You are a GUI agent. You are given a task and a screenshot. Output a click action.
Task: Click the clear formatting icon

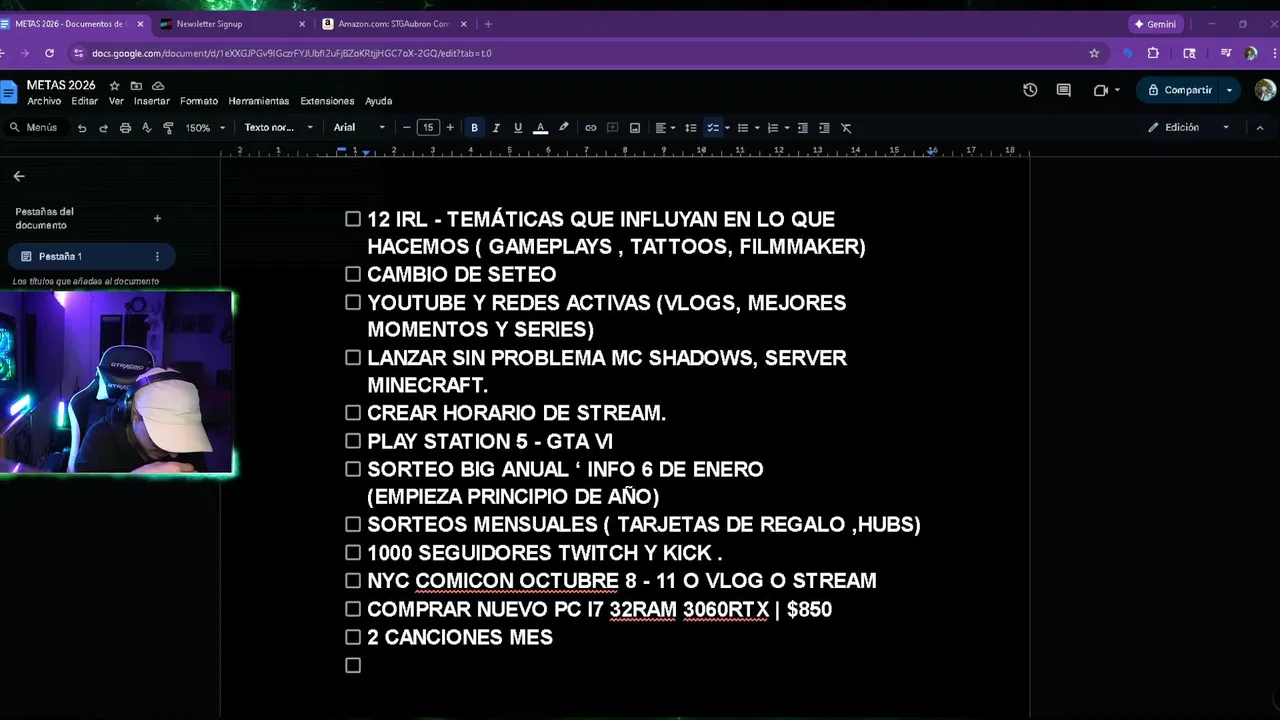[846, 128]
